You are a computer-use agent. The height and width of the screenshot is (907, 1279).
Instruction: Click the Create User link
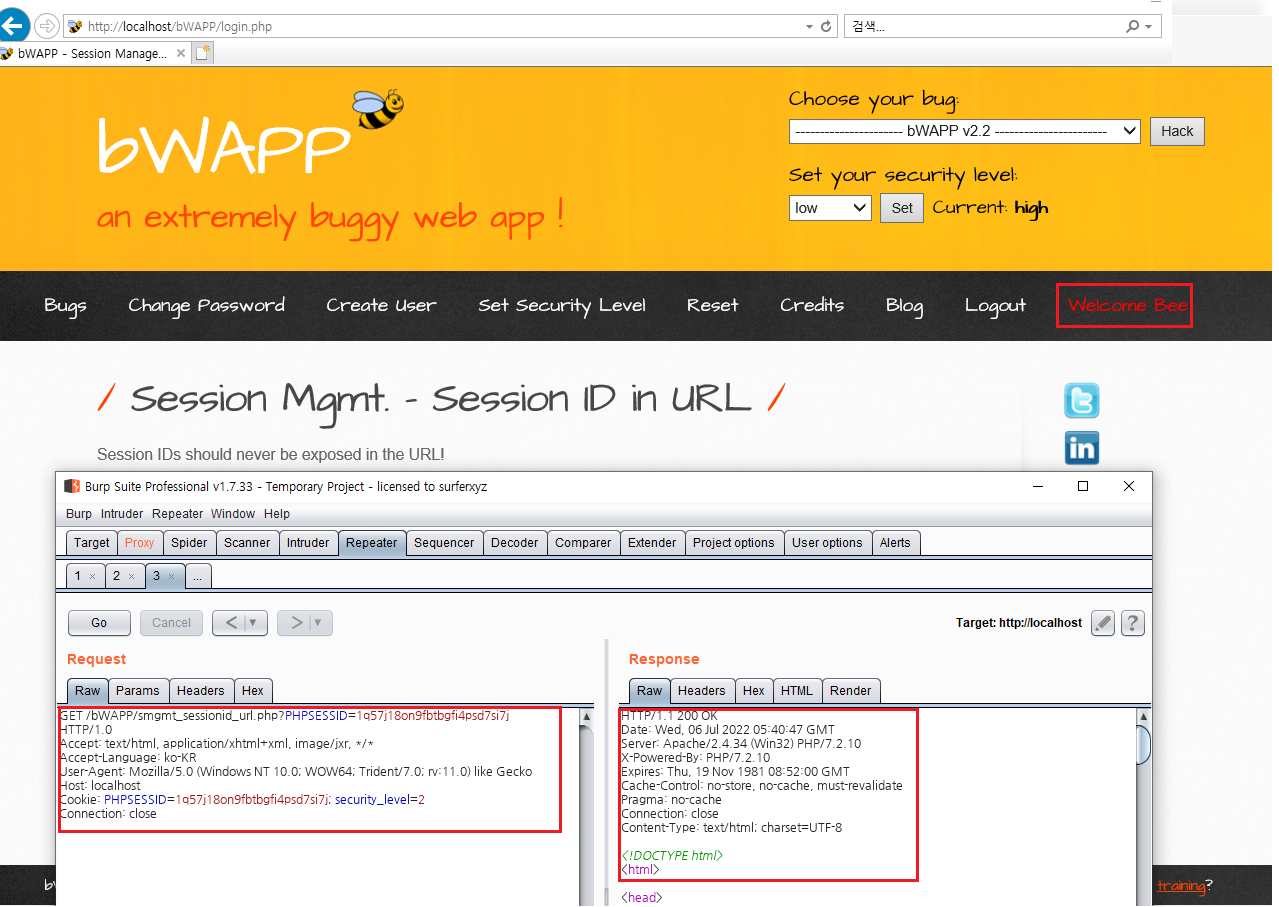tap(381, 306)
